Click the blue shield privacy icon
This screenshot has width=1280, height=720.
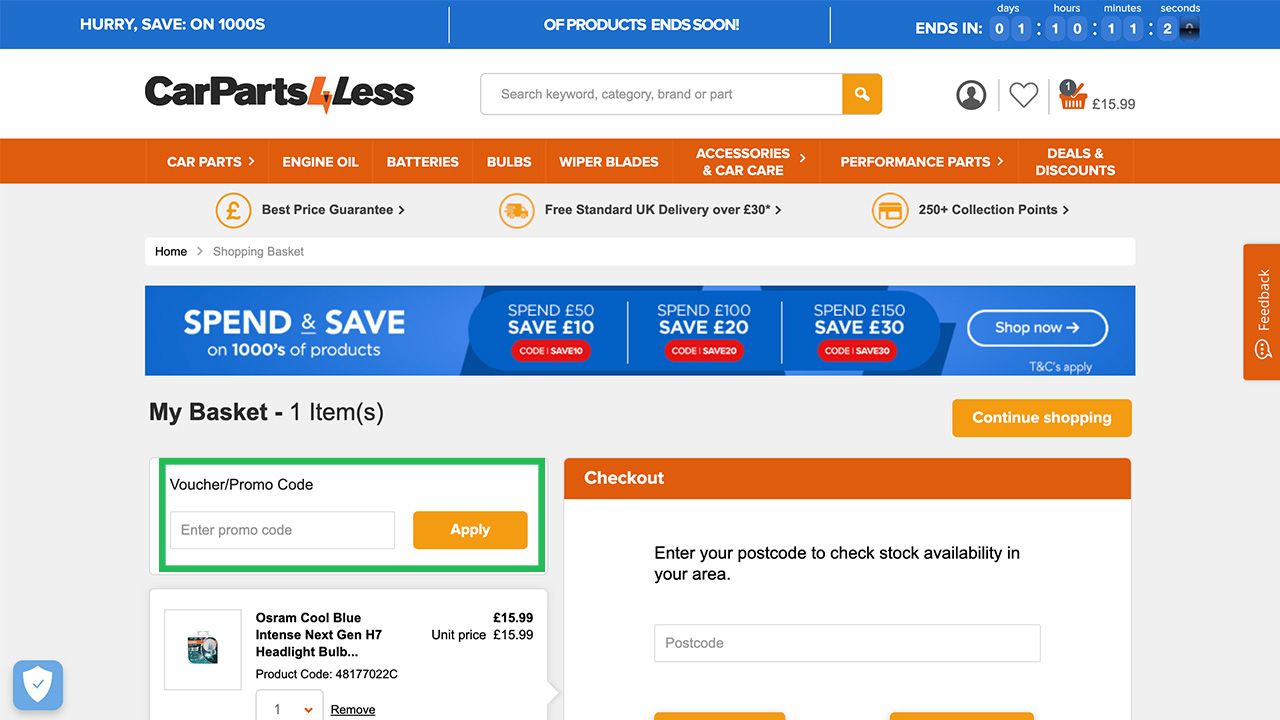pos(38,685)
